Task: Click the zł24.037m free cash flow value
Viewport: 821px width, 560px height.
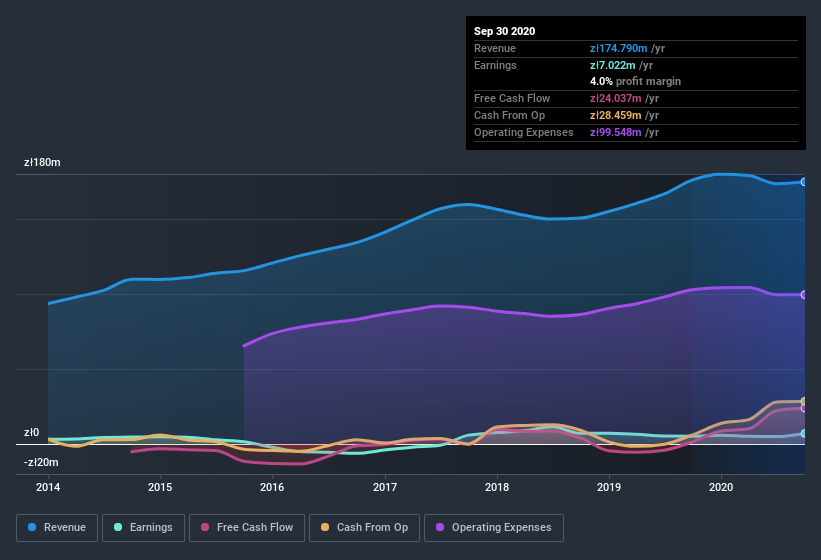Action: tap(616, 98)
